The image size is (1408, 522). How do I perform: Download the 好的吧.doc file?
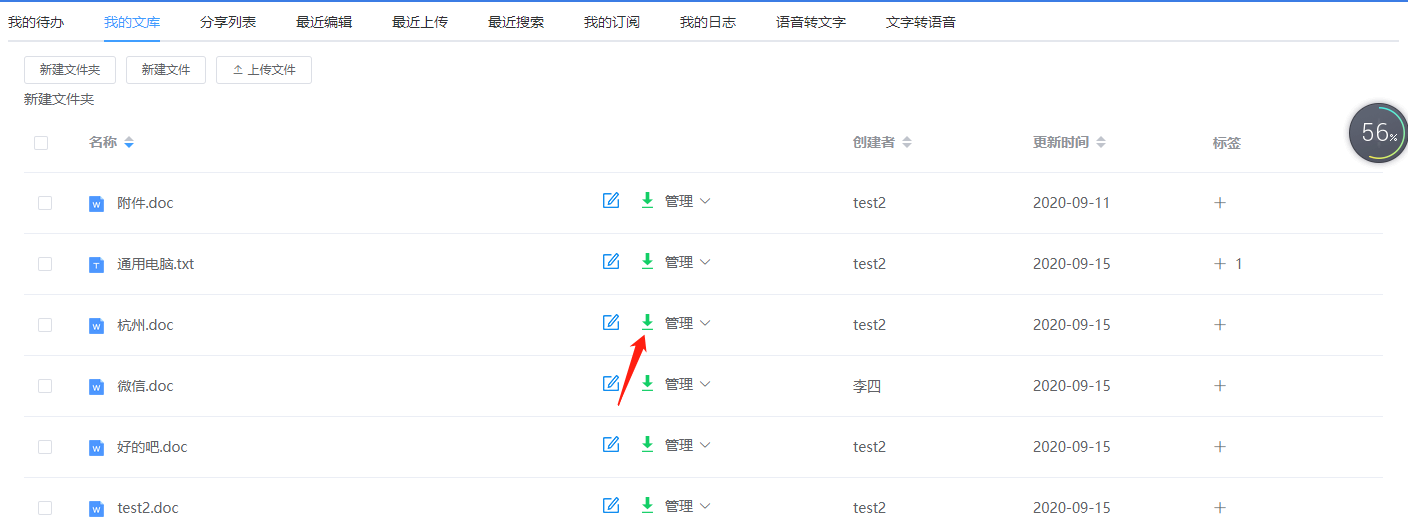(x=647, y=444)
